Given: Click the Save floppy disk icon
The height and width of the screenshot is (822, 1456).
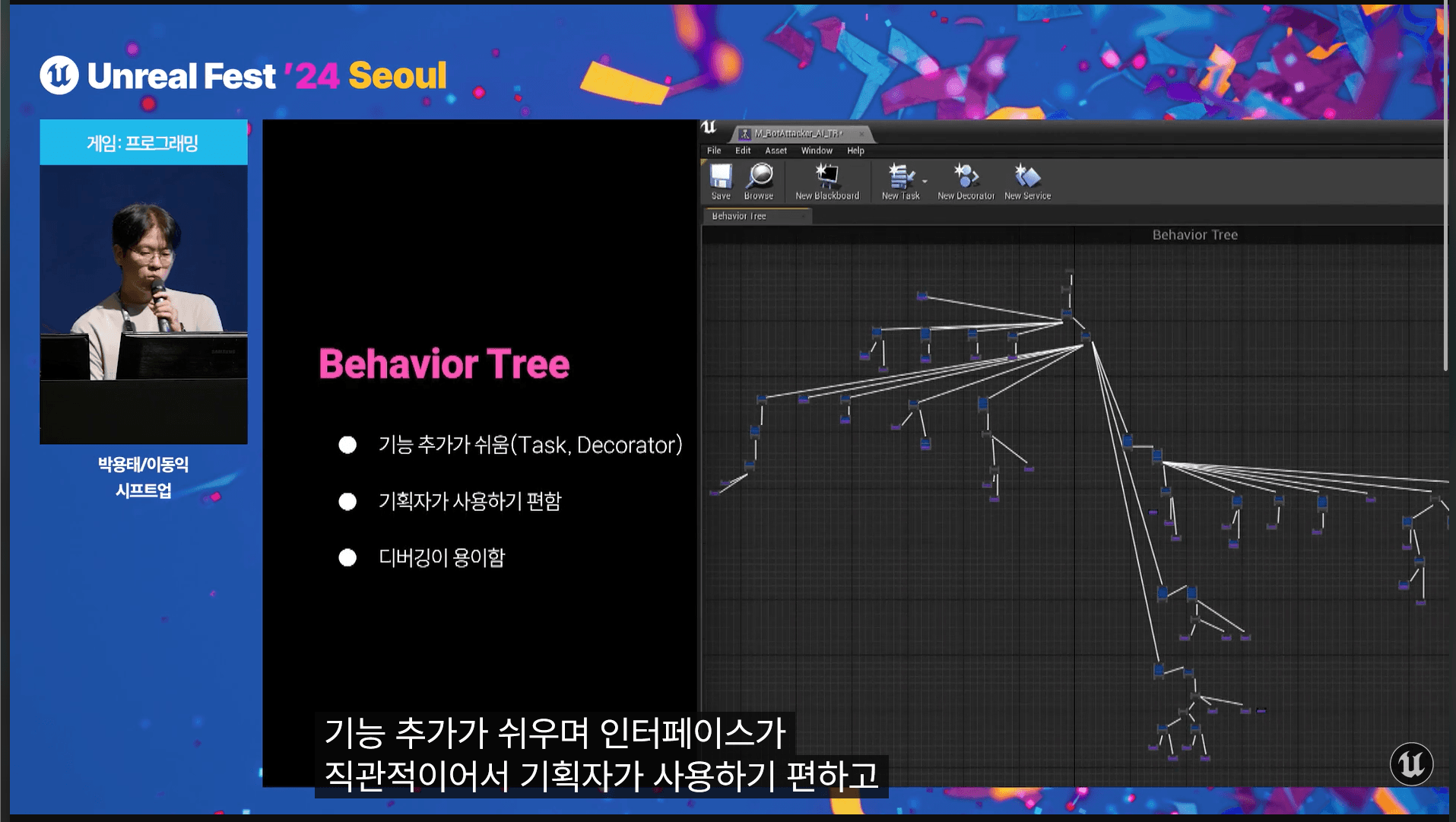Looking at the screenshot, I should (720, 177).
